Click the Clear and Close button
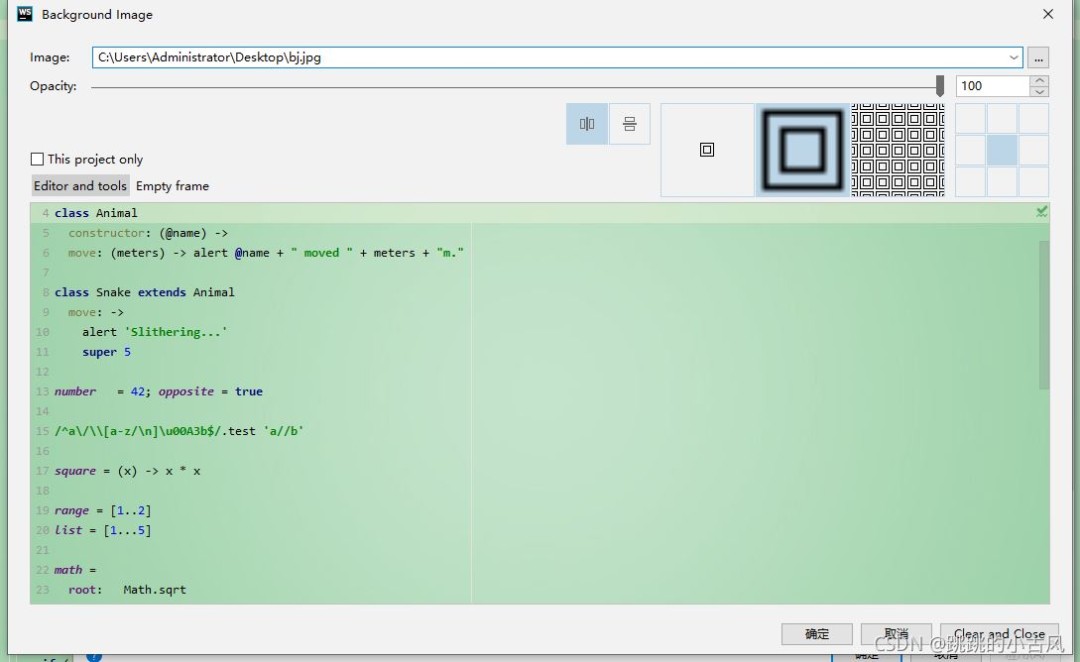This screenshot has height=662, width=1080. click(999, 634)
